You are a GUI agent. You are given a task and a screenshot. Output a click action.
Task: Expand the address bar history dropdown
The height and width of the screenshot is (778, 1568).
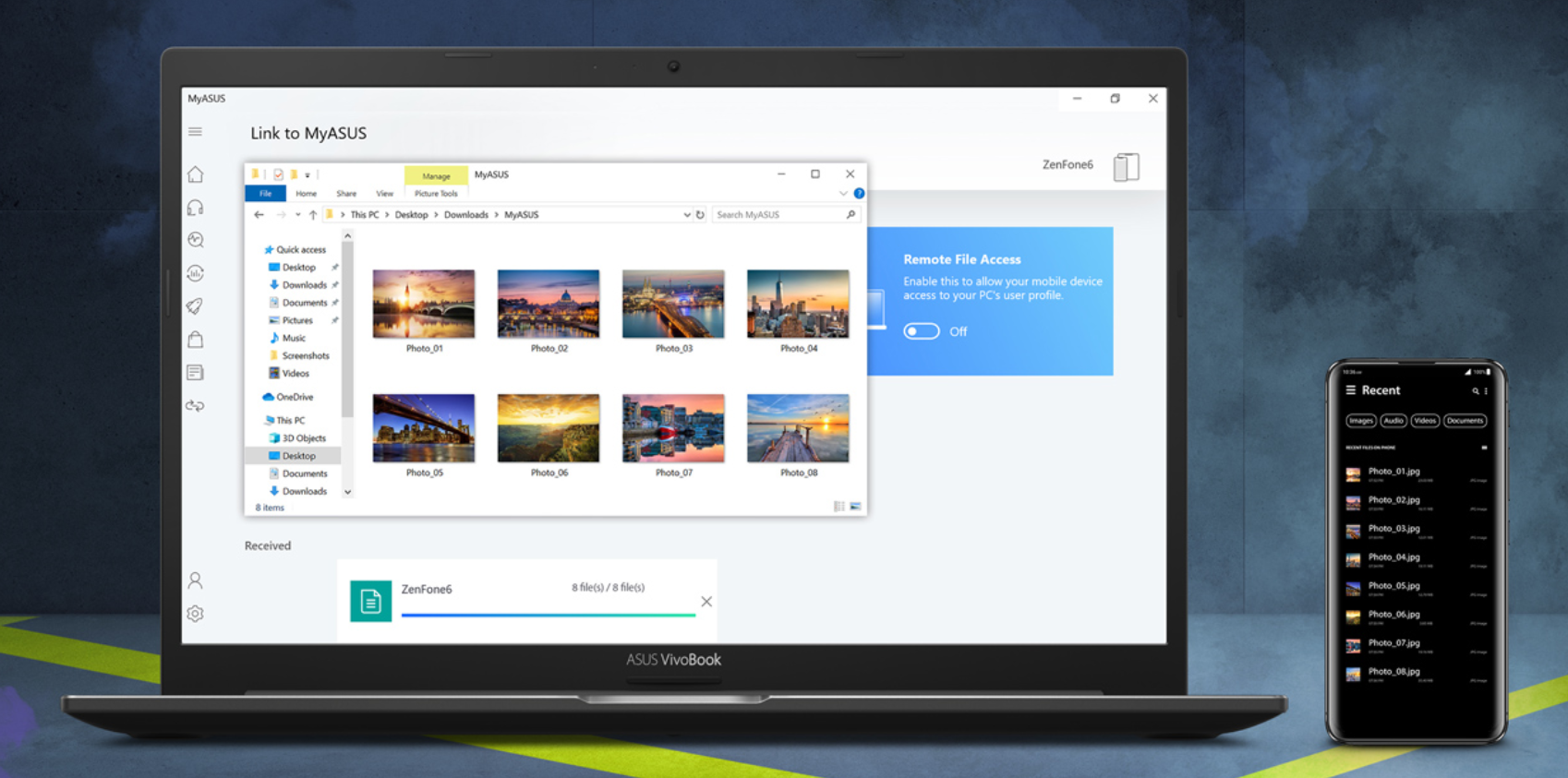click(x=686, y=215)
